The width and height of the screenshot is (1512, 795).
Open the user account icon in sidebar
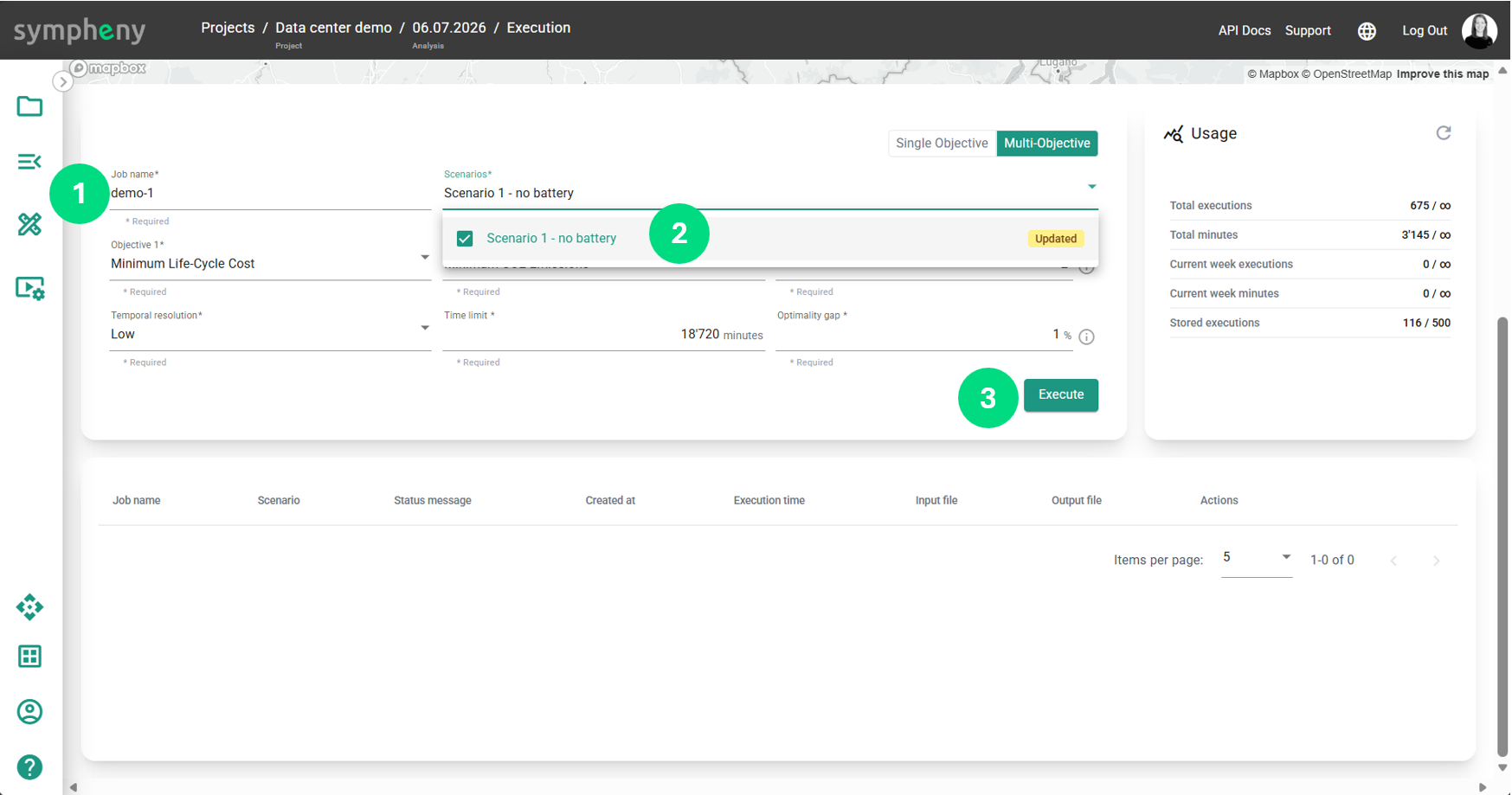coord(29,712)
